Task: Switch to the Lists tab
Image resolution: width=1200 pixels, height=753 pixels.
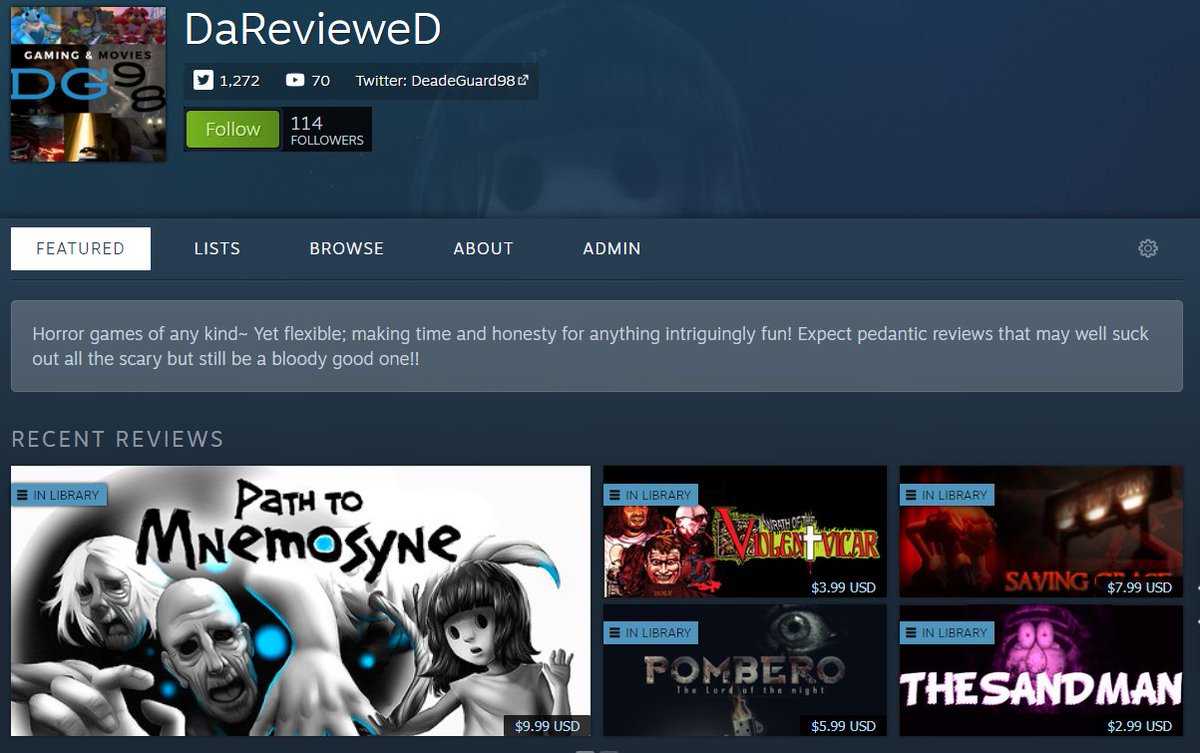Action: point(217,249)
